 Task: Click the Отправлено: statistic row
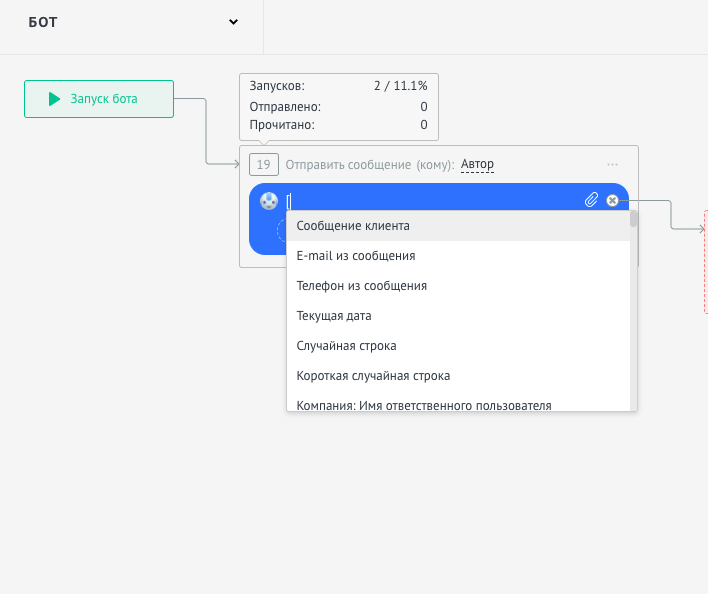[x=339, y=107]
